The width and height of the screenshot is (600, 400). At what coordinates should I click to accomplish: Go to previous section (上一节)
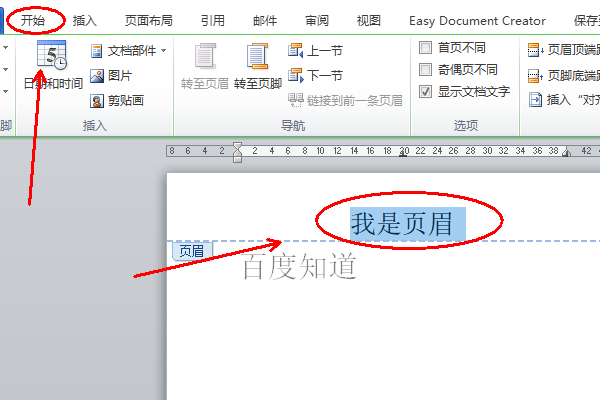(x=297, y=50)
